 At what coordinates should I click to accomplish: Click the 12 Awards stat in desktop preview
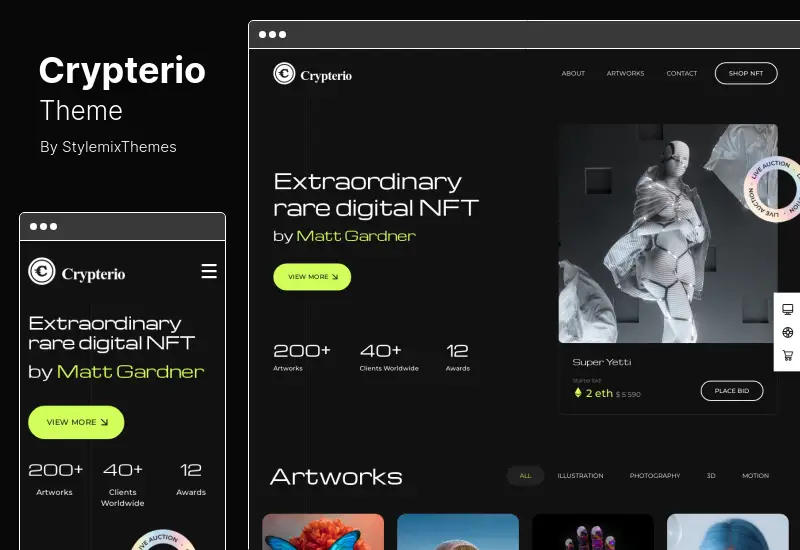coord(458,357)
